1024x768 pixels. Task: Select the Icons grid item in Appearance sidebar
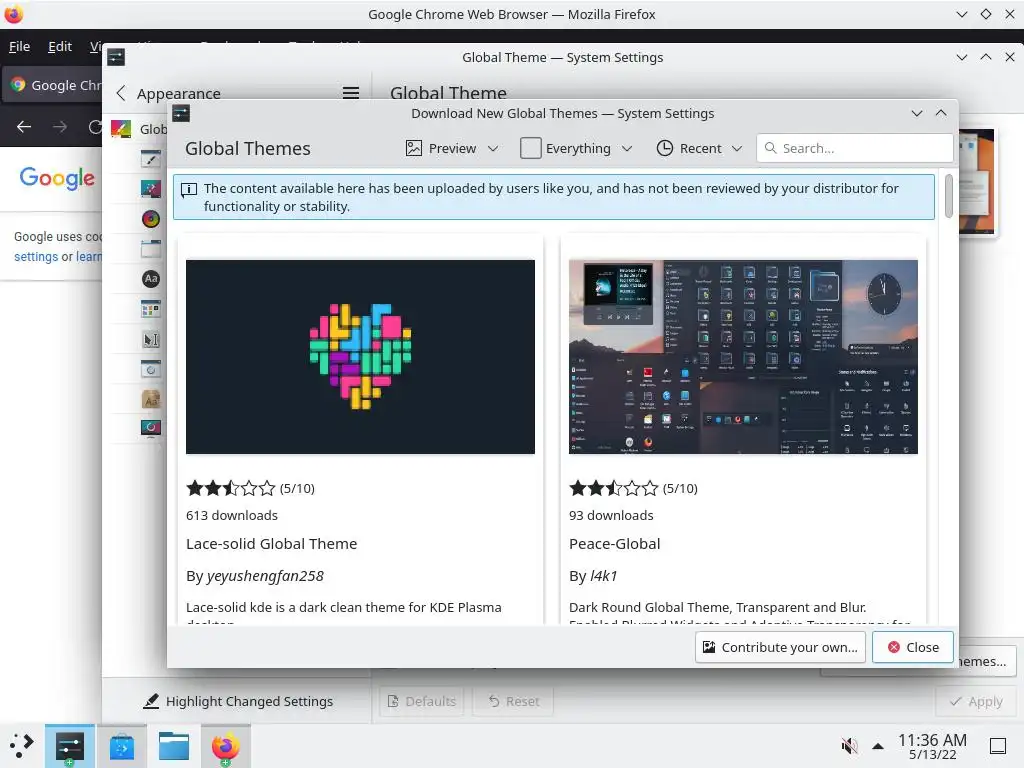point(151,309)
